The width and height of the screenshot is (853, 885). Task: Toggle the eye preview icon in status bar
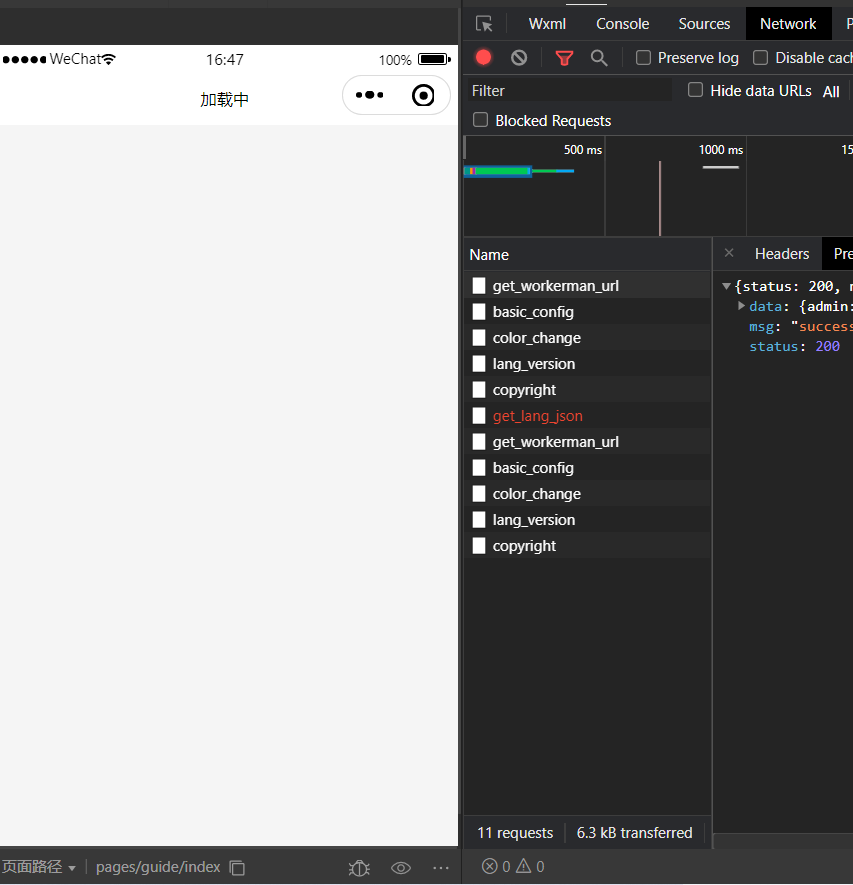pyautogui.click(x=401, y=868)
